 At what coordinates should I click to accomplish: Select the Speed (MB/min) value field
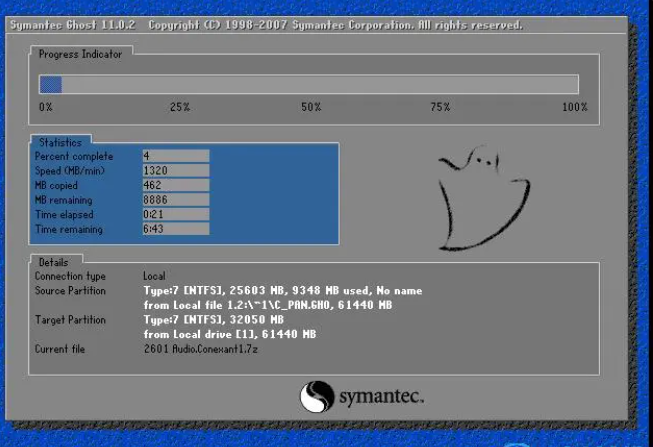click(x=174, y=171)
